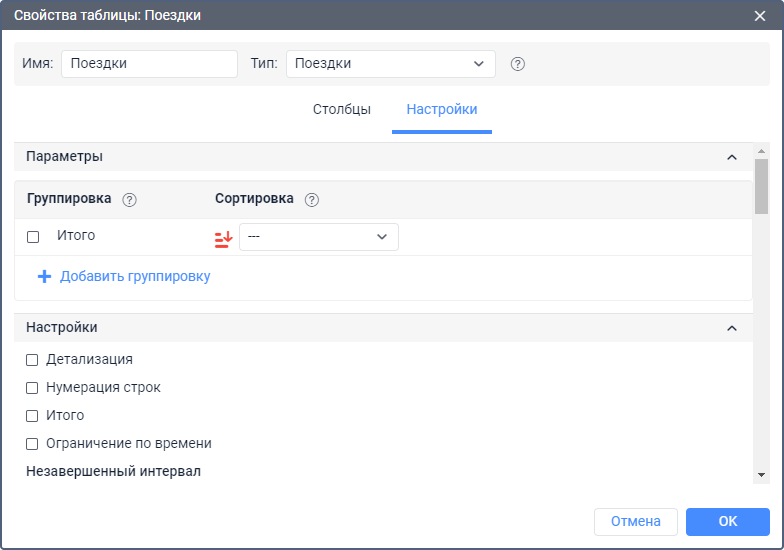The height and width of the screenshot is (550, 784).
Task: Close the table properties dialog
Action: pyautogui.click(x=760, y=15)
